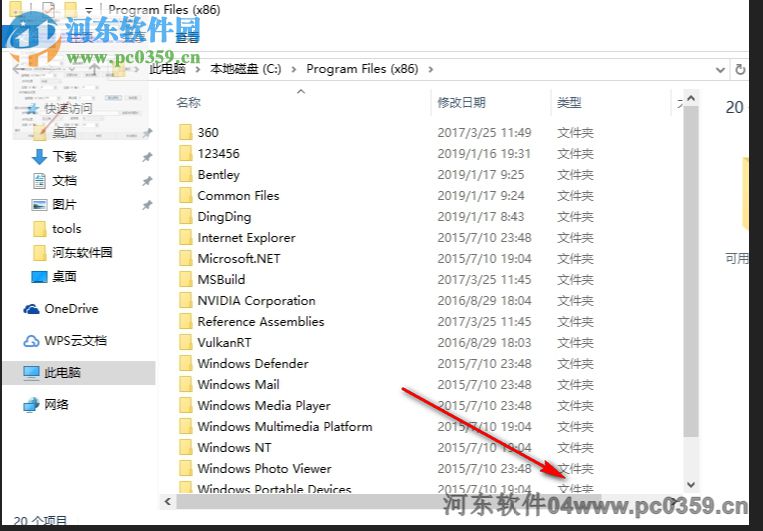Select the DingDing folder icon
This screenshot has height=531, width=763.
click(185, 216)
